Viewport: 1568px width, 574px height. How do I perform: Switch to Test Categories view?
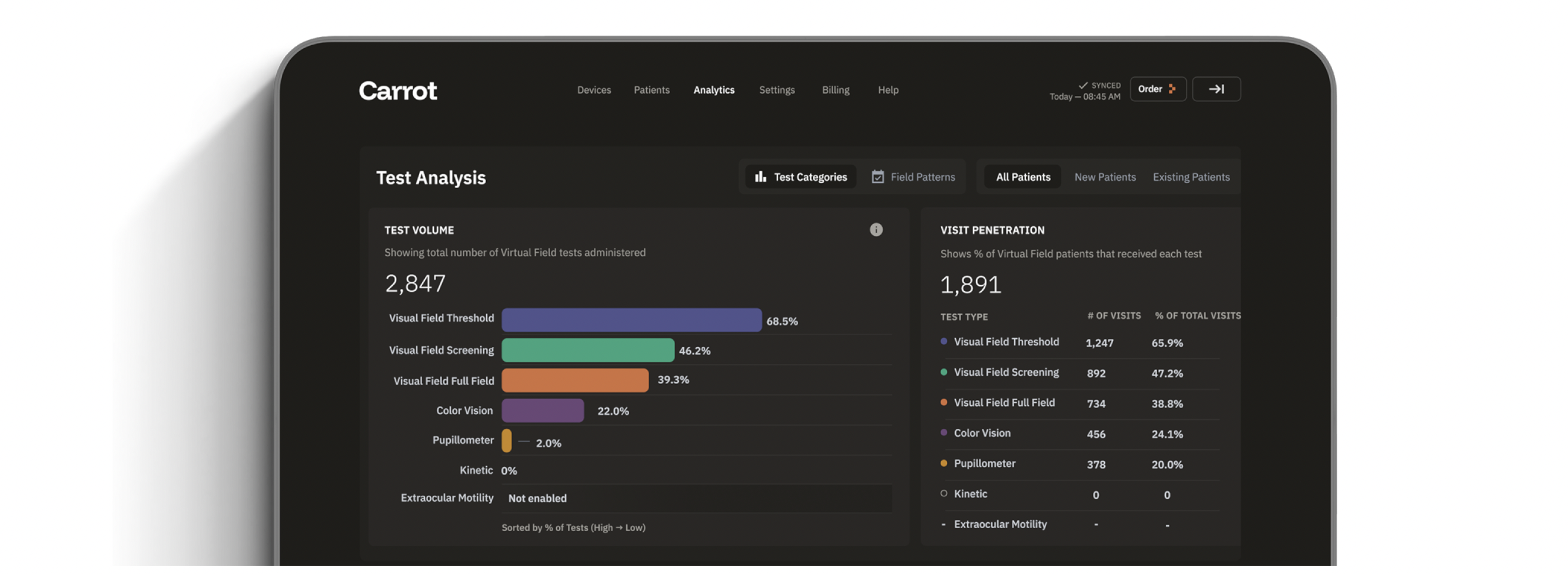[800, 177]
